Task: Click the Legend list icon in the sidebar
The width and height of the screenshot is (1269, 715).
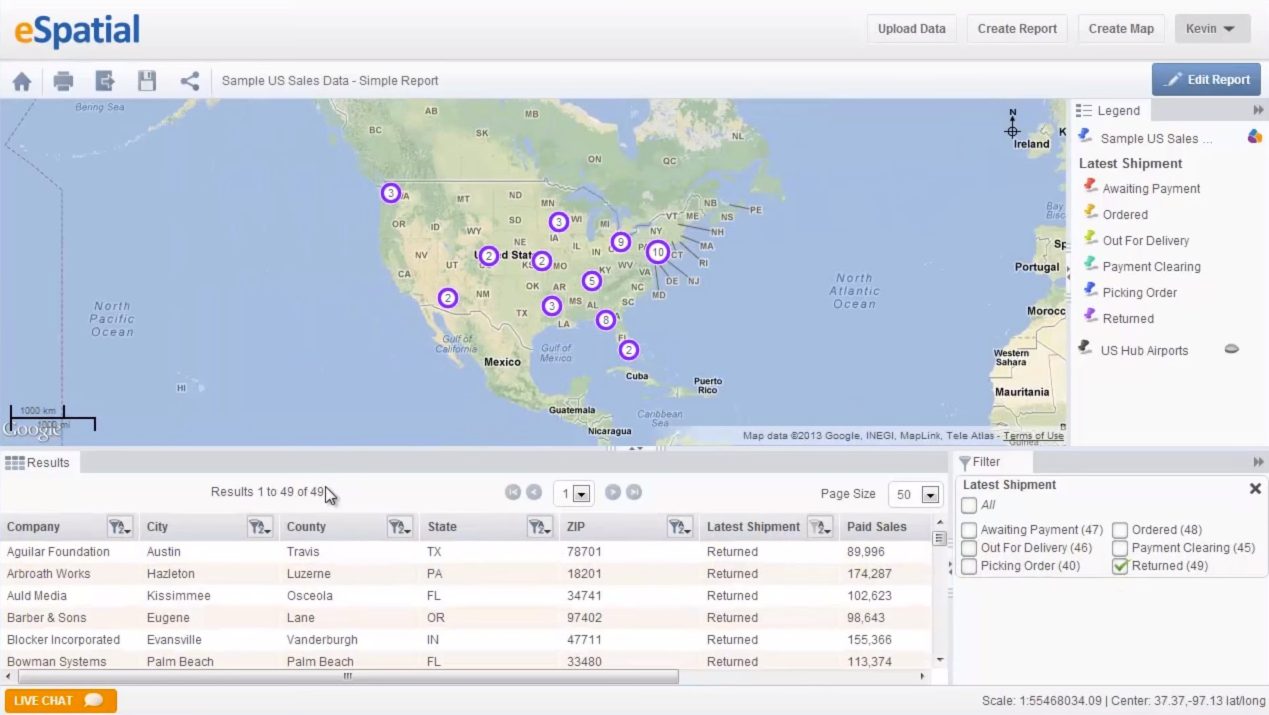Action: [1083, 110]
